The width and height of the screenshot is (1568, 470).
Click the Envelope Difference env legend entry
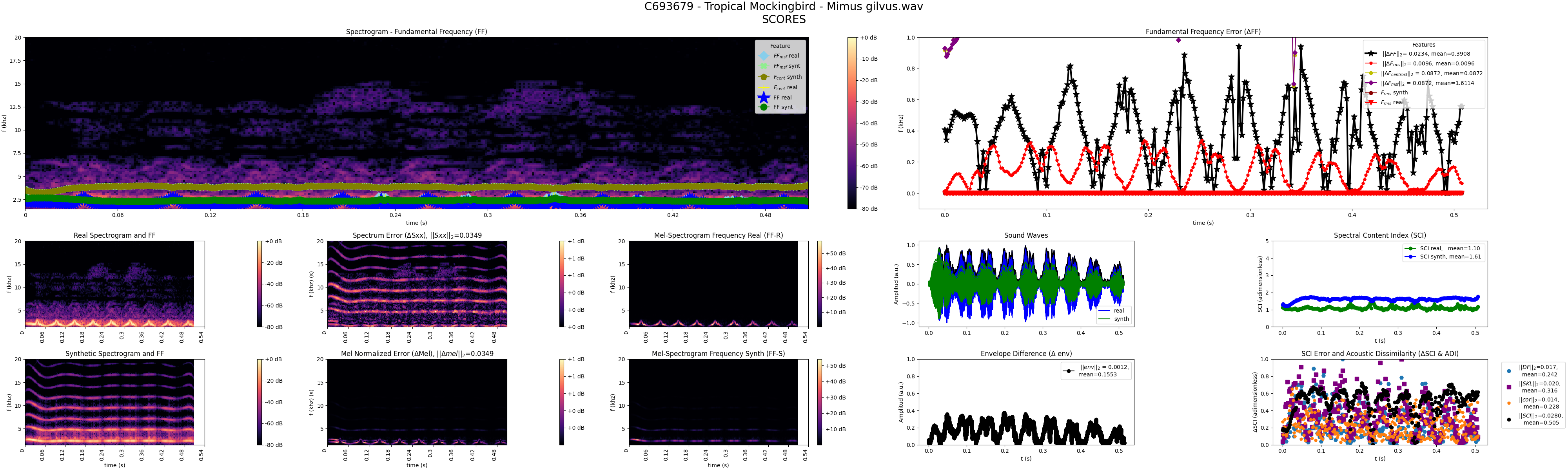tap(1096, 371)
